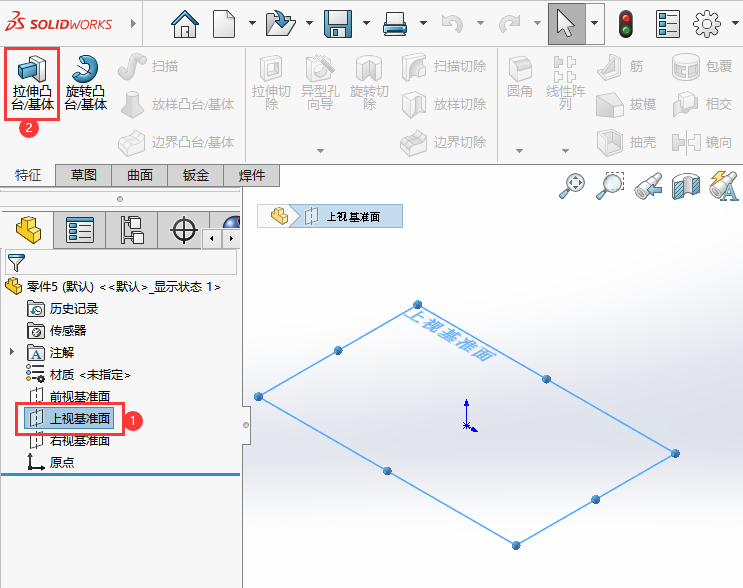Open DimXpertManager crosshair tab
The height and width of the screenshot is (588, 743).
183,230
